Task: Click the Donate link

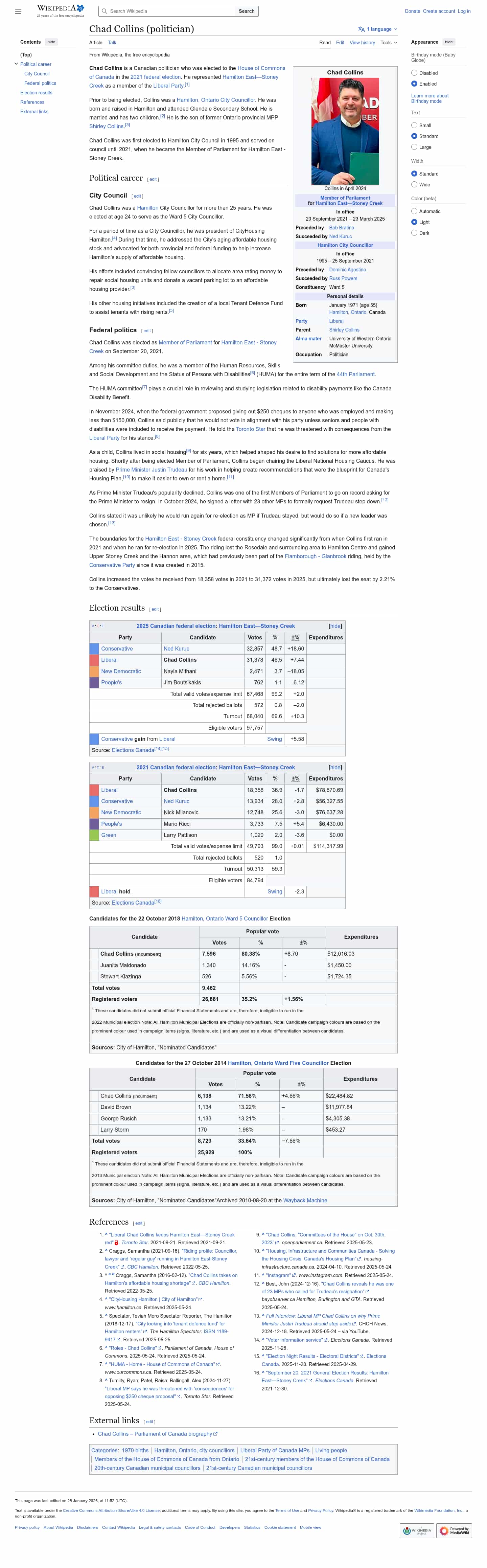Action: coord(412,11)
